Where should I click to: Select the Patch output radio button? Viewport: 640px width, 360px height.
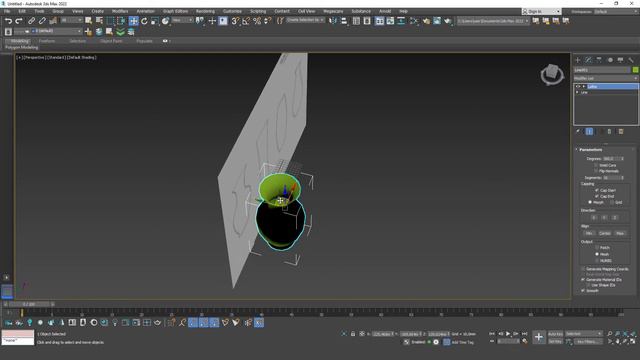(597, 248)
